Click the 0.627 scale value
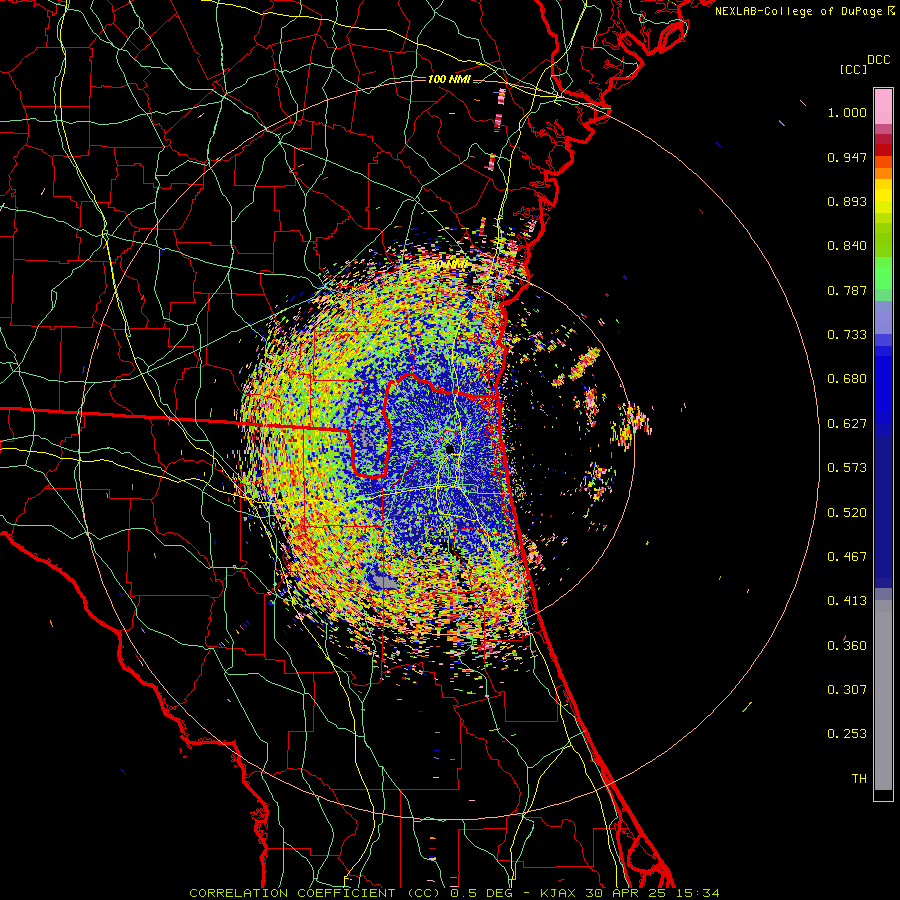 [x=847, y=424]
